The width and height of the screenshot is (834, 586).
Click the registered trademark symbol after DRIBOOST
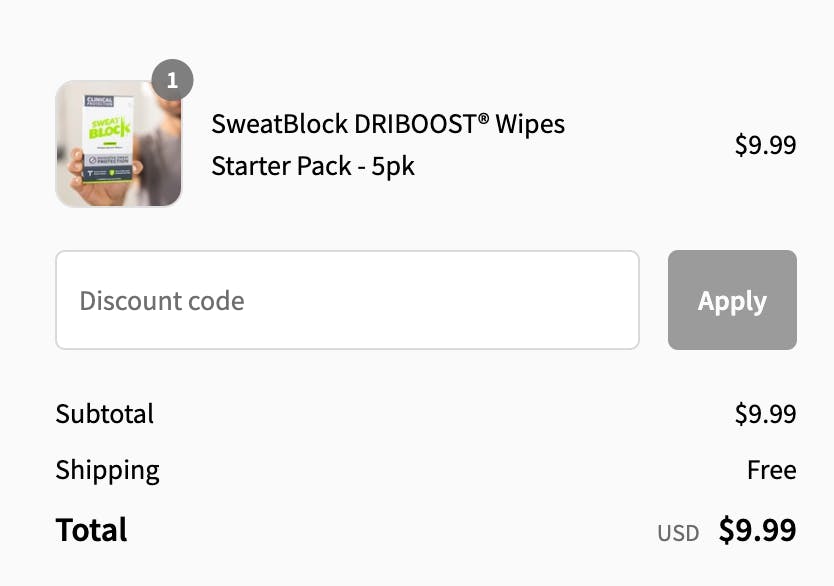[x=483, y=119]
